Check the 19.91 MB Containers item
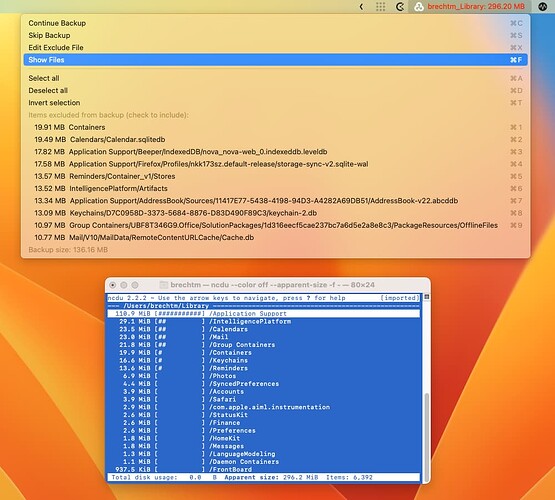Screen dimensions: 555x500 coord(275,127)
